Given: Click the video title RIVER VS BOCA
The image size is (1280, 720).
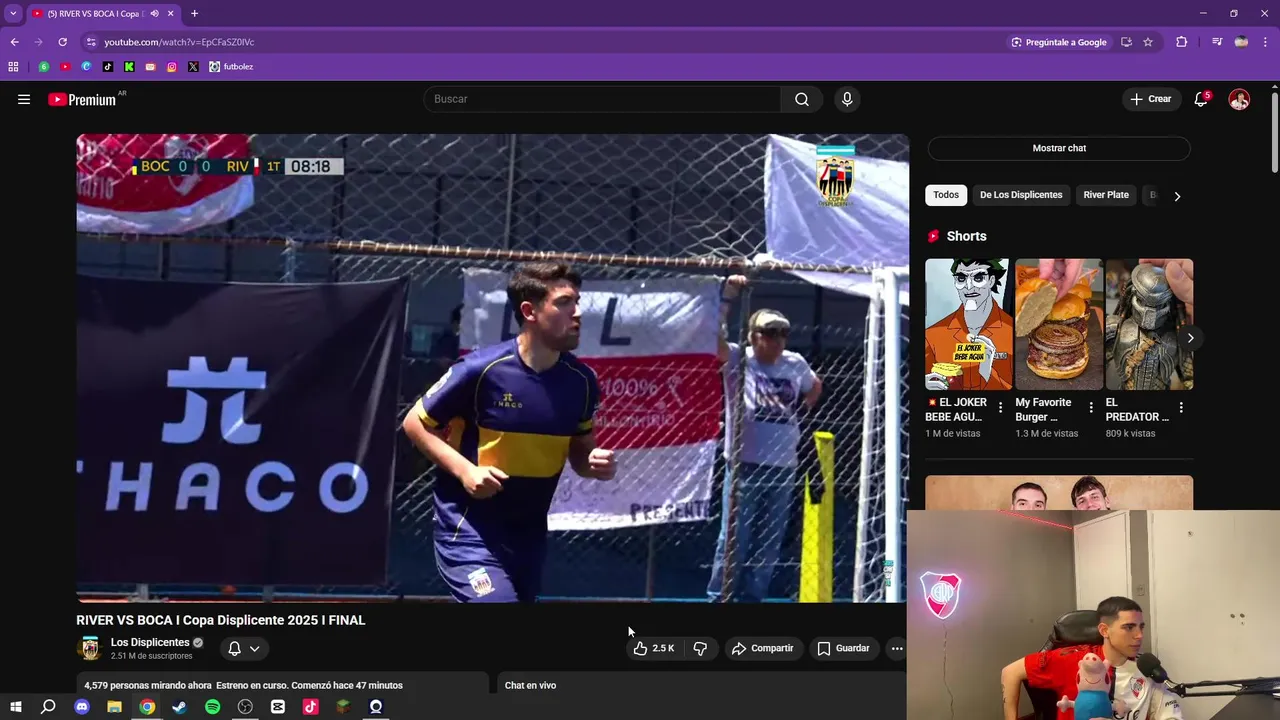Looking at the screenshot, I should click(x=221, y=620).
